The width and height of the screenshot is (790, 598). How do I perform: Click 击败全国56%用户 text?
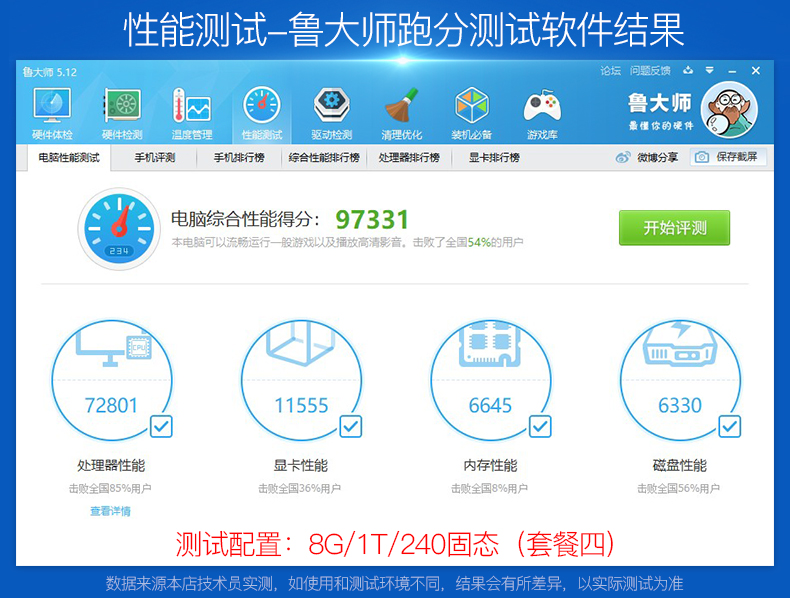(x=679, y=488)
